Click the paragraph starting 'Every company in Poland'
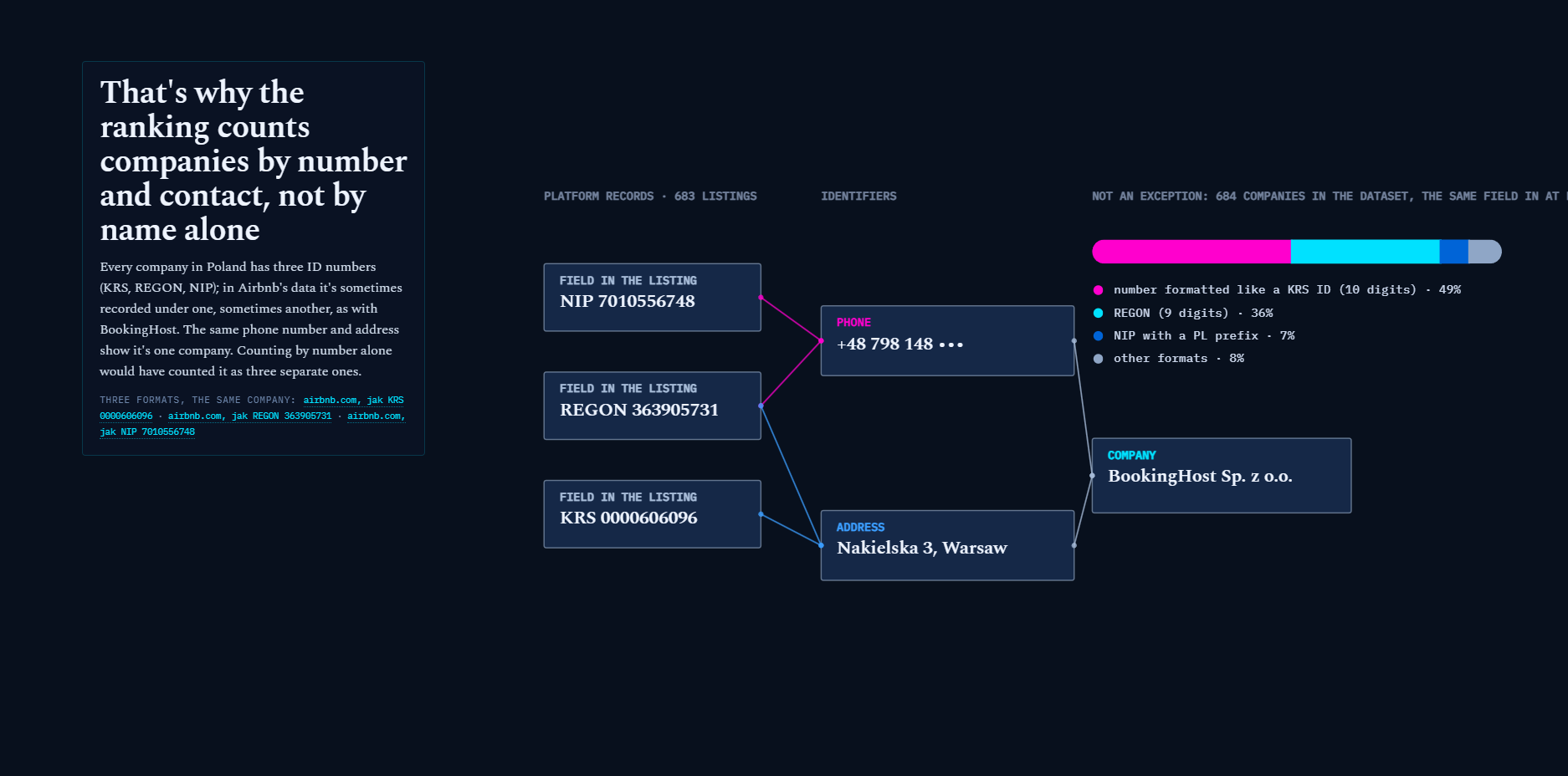Screen dimensions: 1568x776 [x=251, y=319]
